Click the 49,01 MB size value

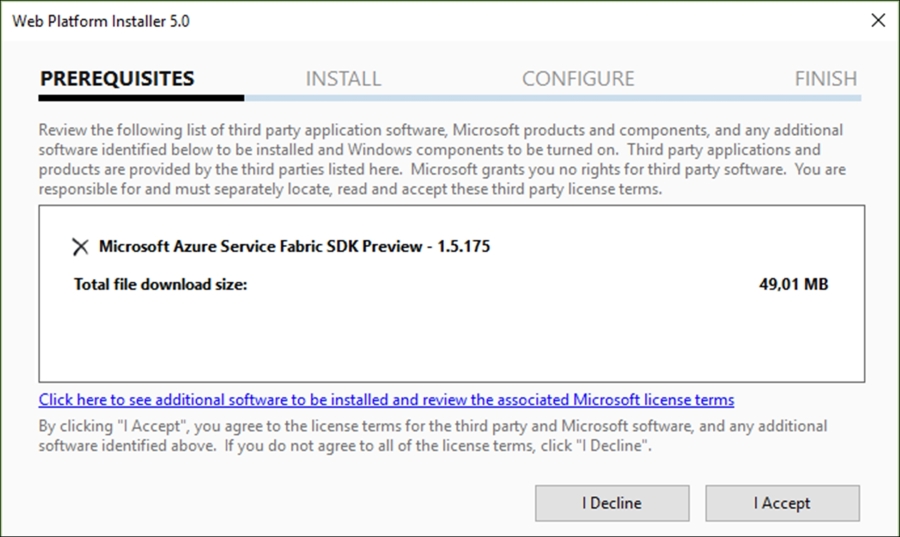pos(793,284)
